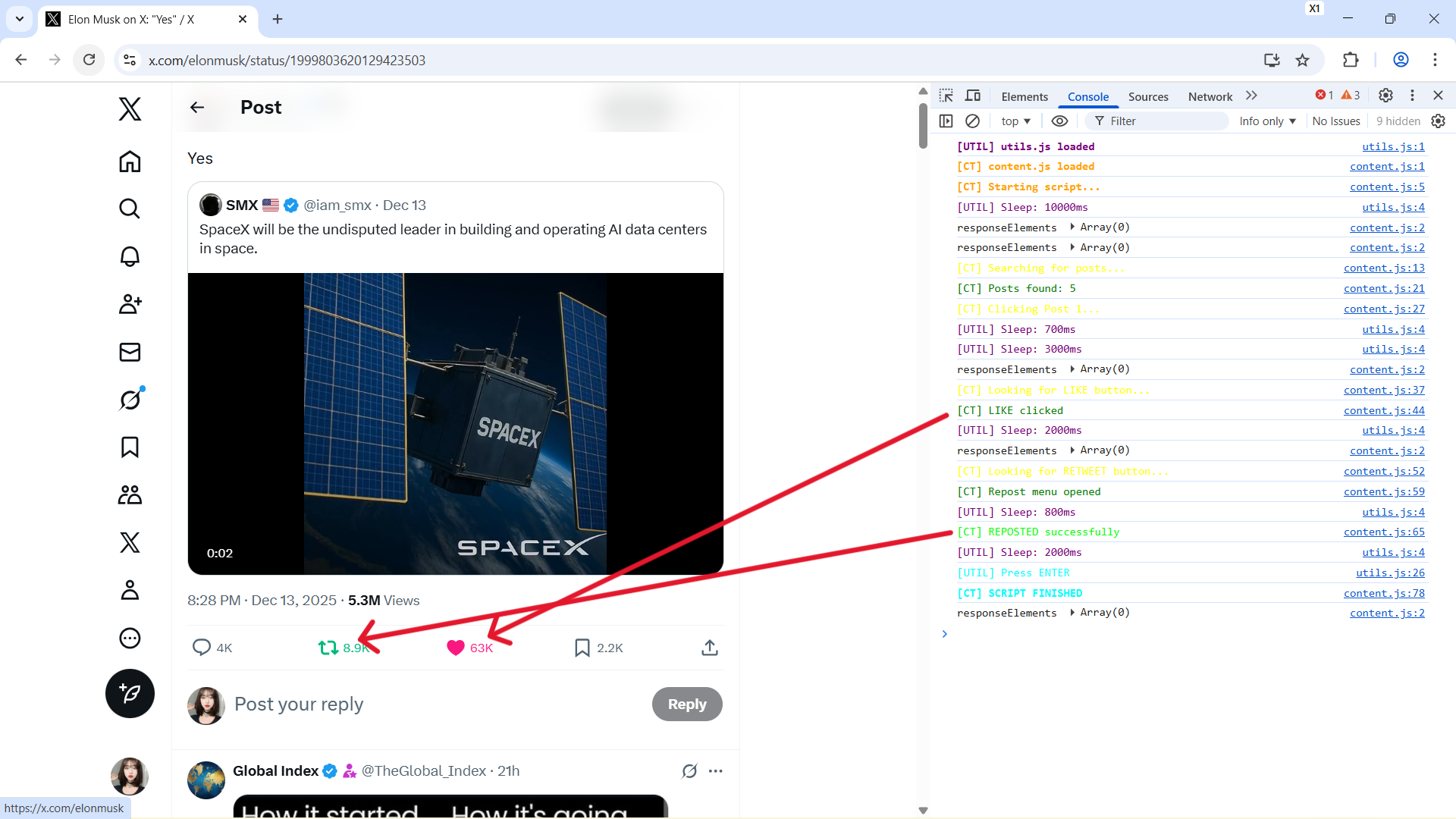This screenshot has width=1456, height=819.
Task: Open DevTools settings gear icon
Action: 1385,96
